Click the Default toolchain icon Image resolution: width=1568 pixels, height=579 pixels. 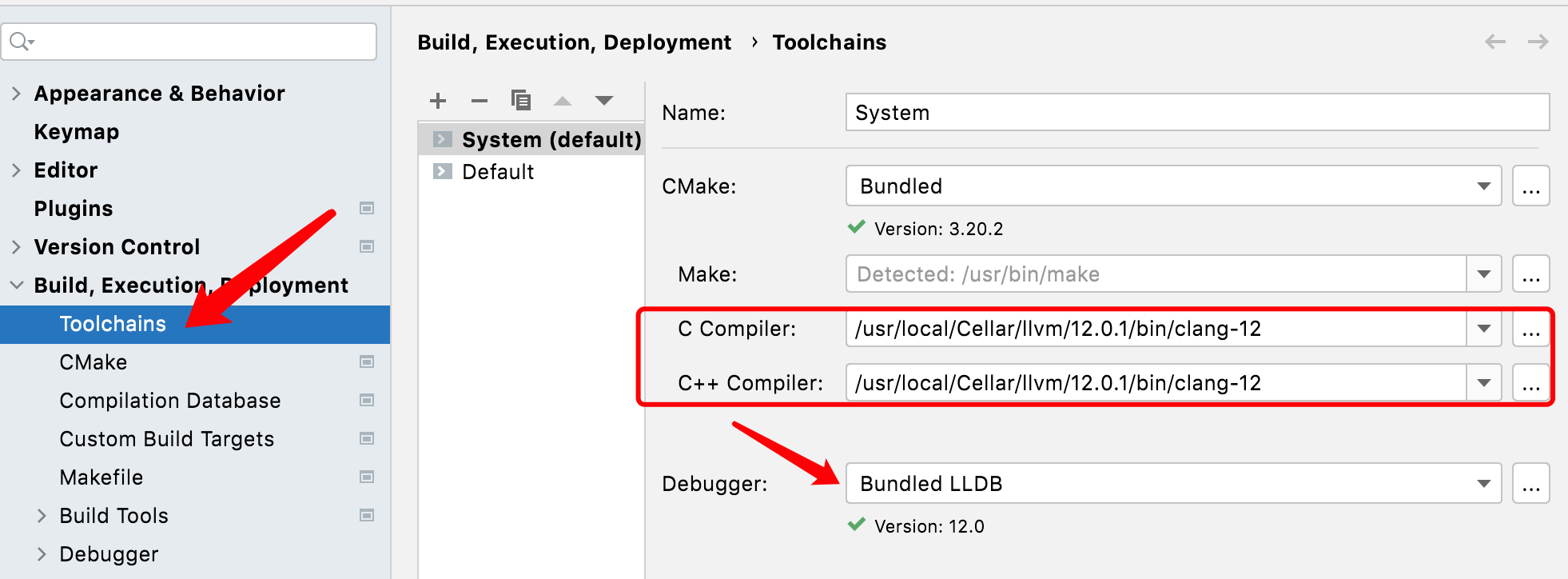443,171
